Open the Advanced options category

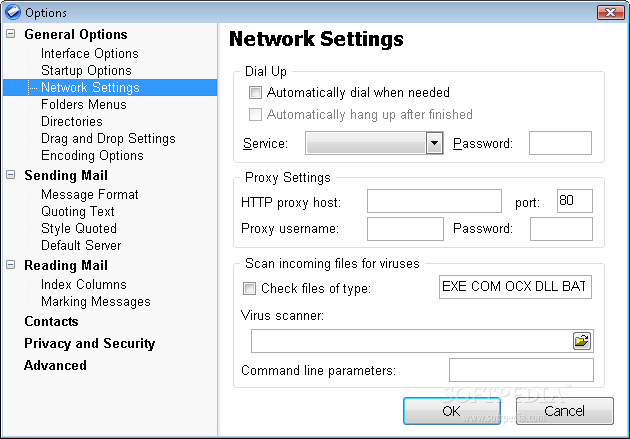(x=55, y=365)
